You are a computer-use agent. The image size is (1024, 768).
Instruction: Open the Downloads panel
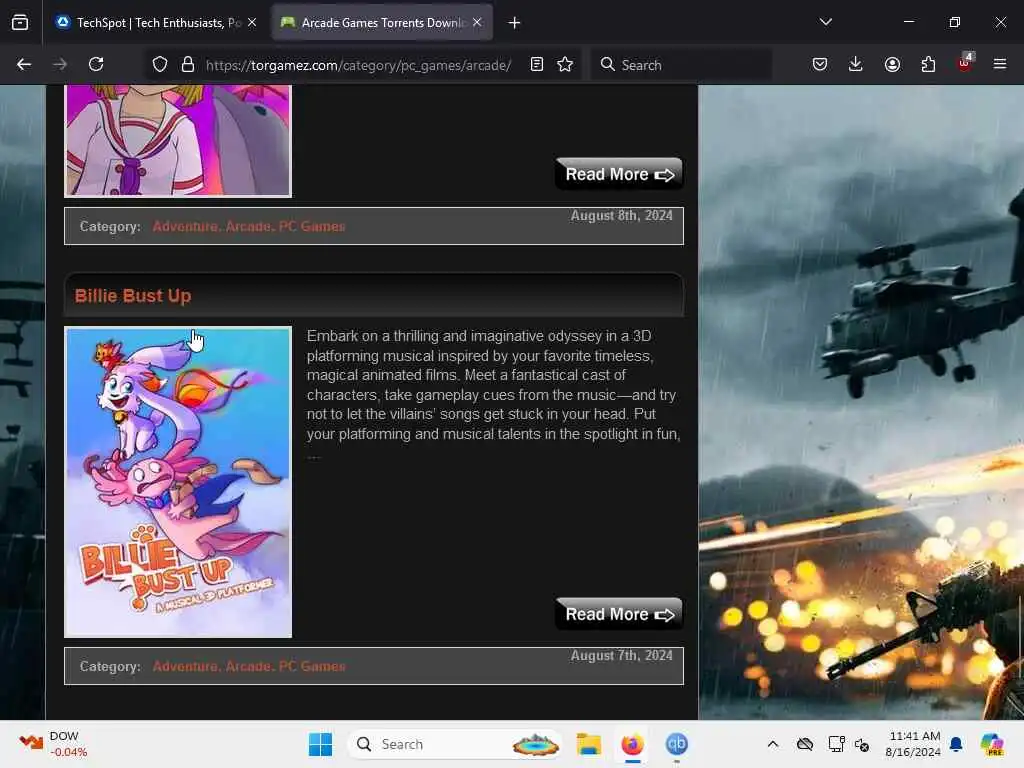point(856,64)
